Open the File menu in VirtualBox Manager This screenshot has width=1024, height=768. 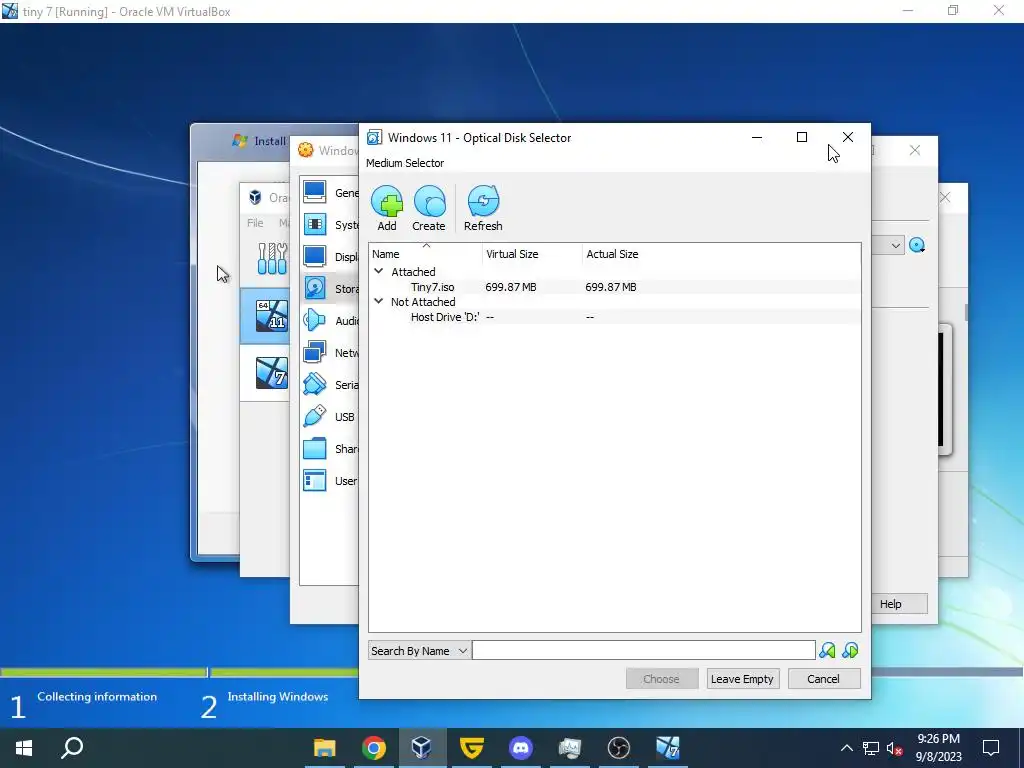coord(255,223)
